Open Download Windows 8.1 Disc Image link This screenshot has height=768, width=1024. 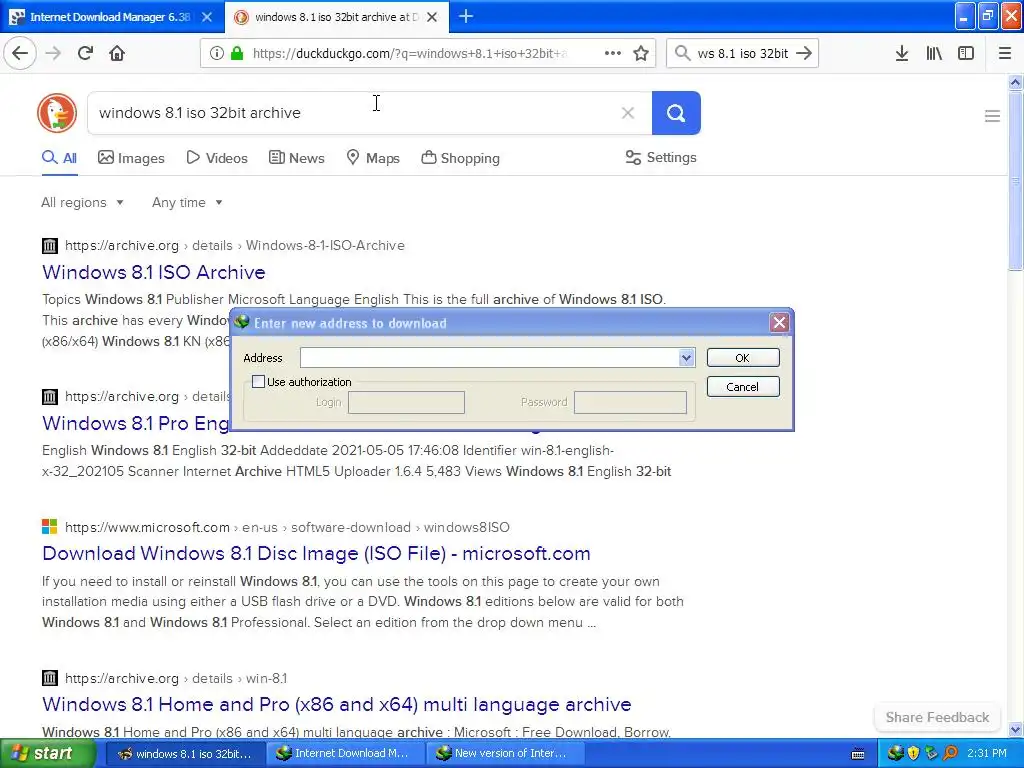coord(316,553)
